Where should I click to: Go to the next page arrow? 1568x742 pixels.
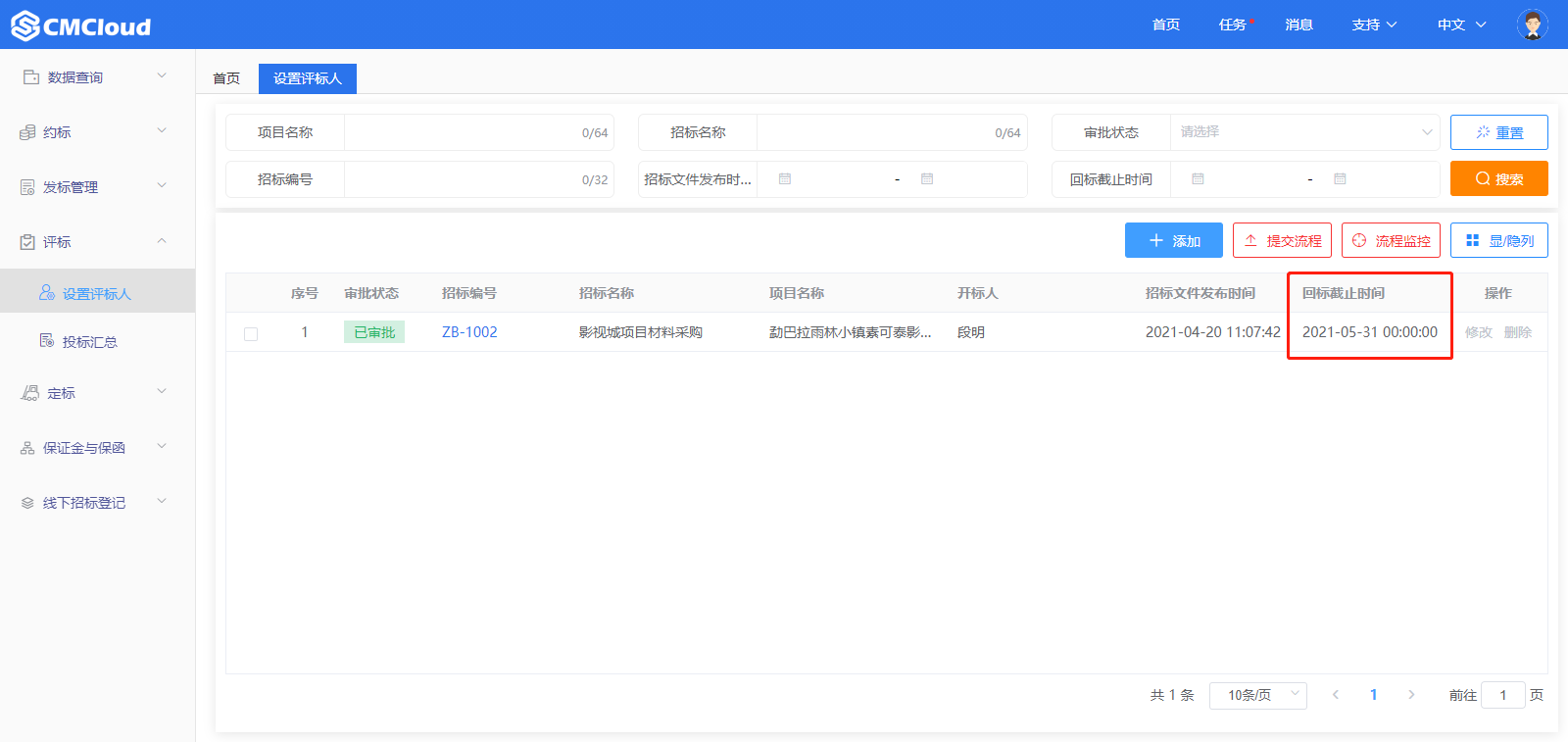point(1411,695)
